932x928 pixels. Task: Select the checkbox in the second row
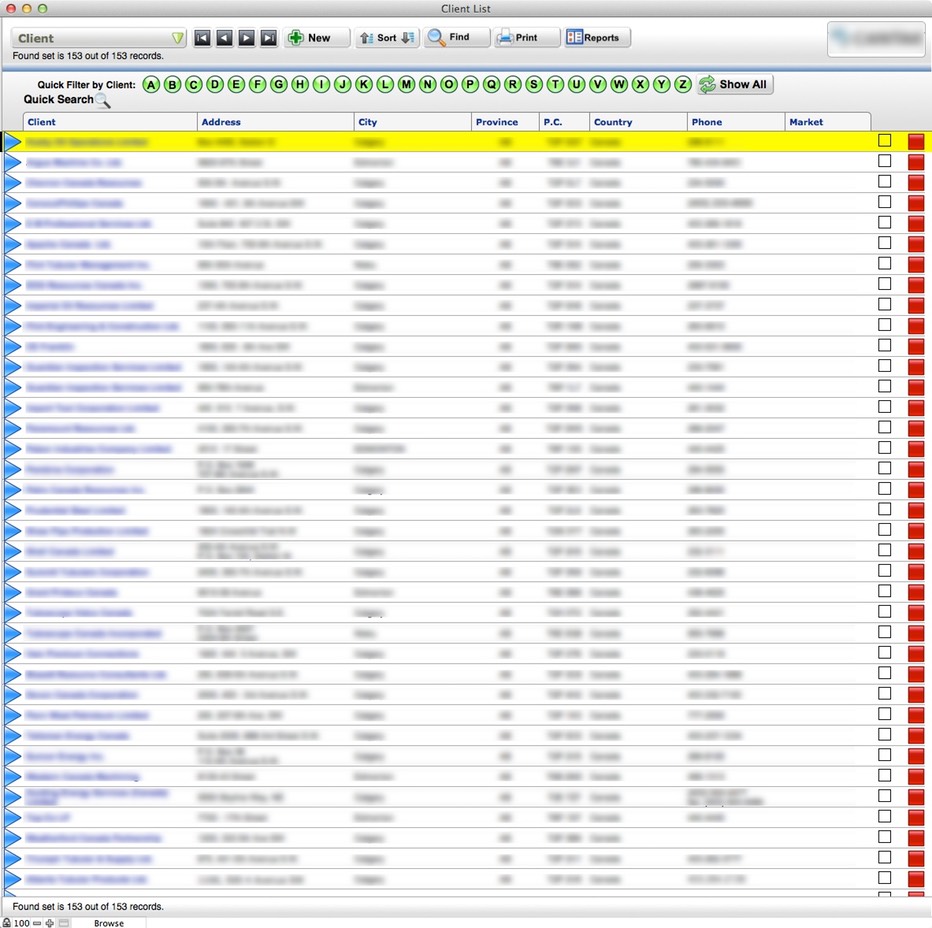[x=884, y=161]
